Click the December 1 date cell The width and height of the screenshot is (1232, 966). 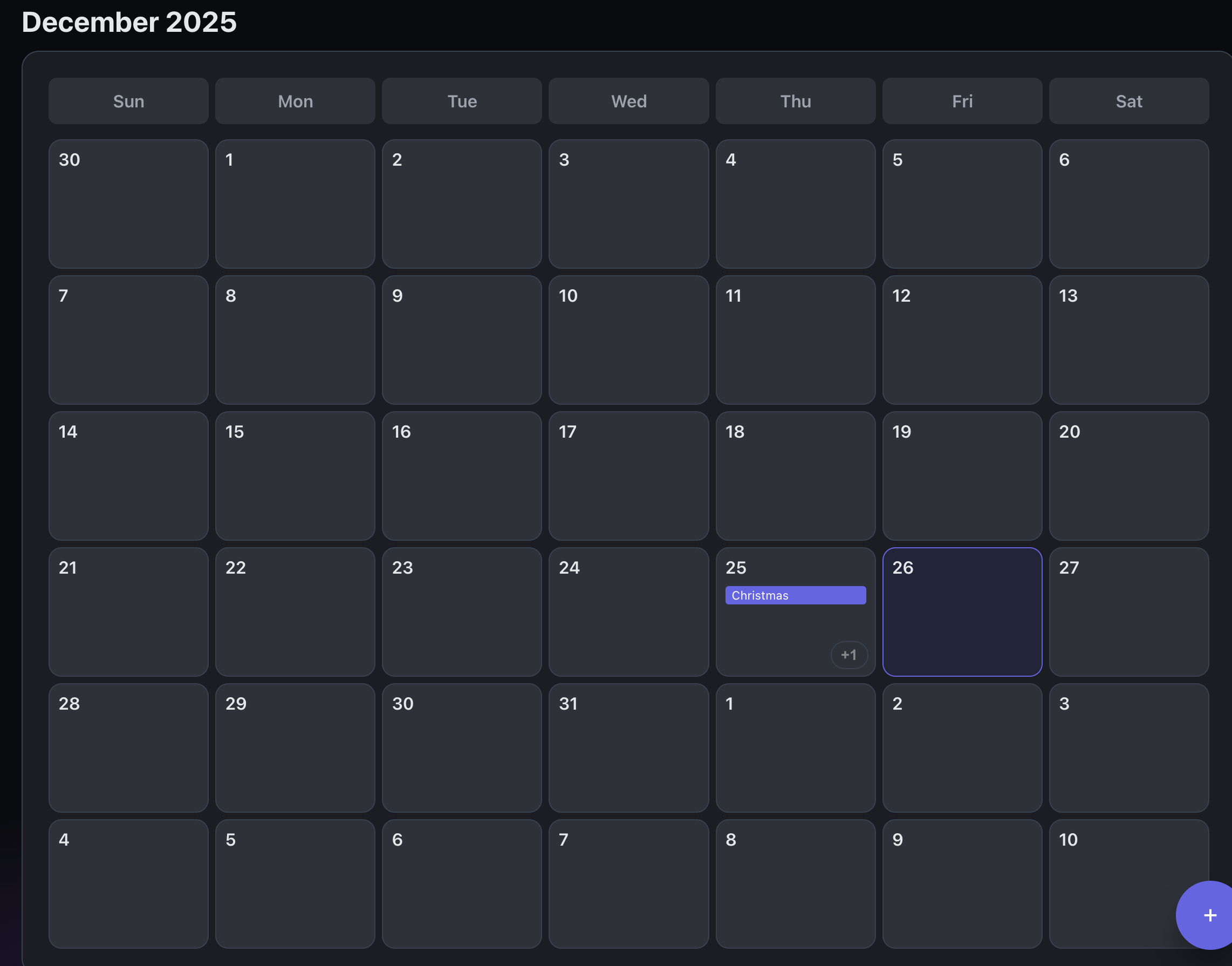[295, 204]
